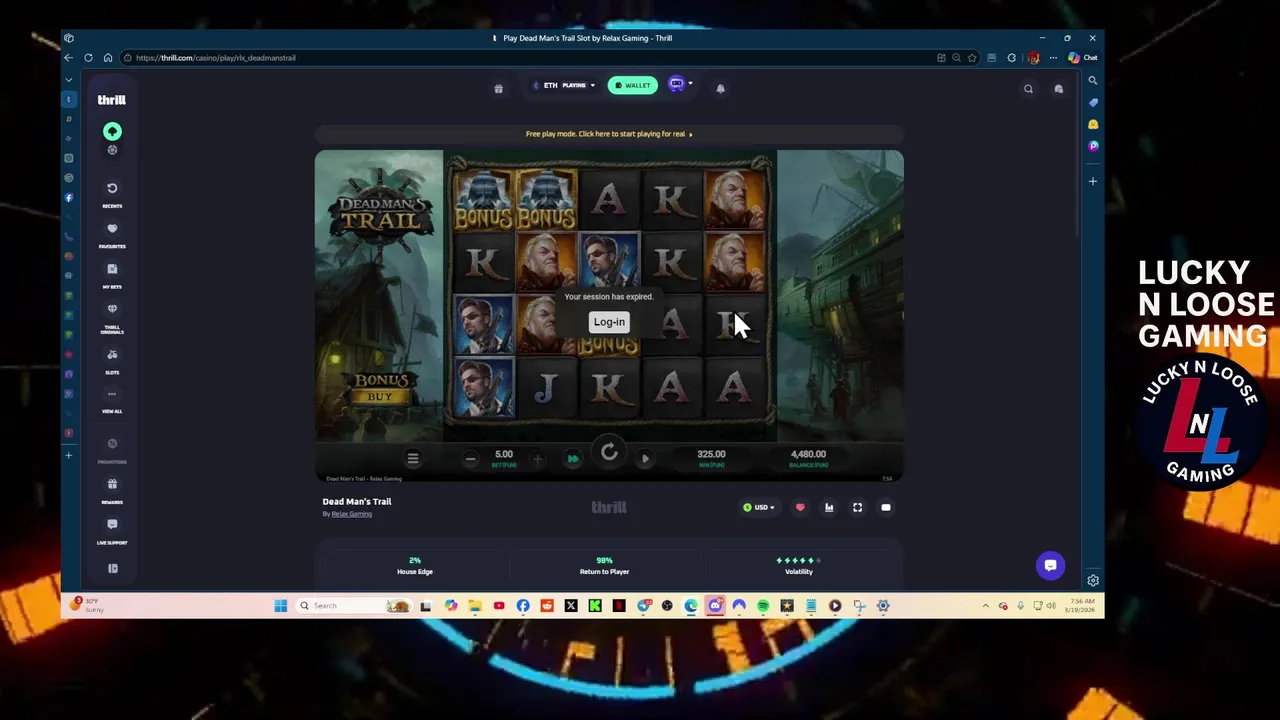Open View All in the sidebar
Image resolution: width=1280 pixels, height=720 pixels.
112,394
